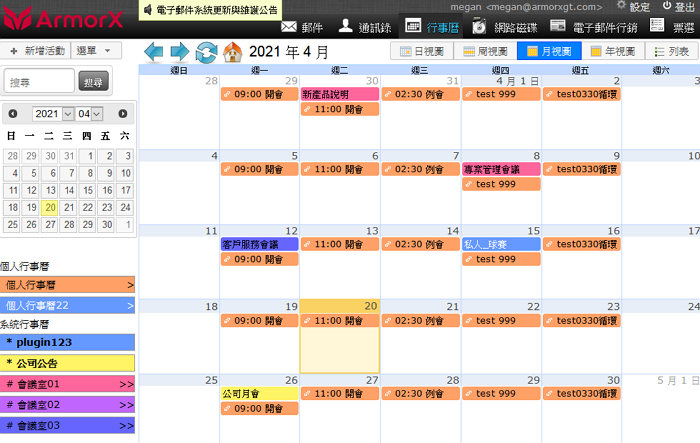Open the 選單 dropdown menu

tap(98, 50)
